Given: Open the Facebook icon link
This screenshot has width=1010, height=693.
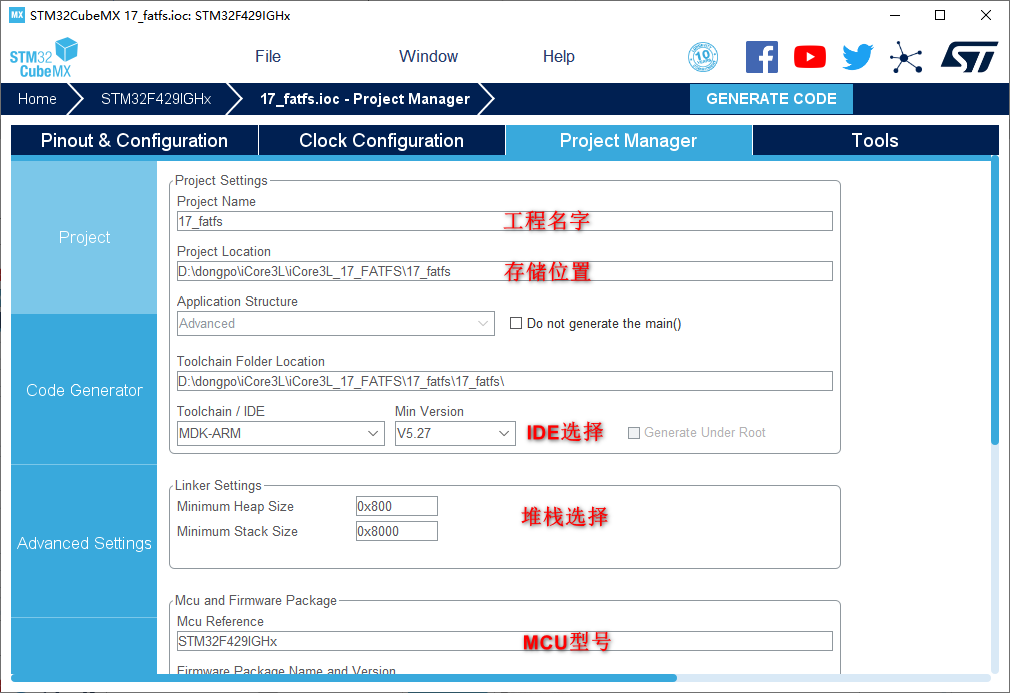Looking at the screenshot, I should click(762, 57).
